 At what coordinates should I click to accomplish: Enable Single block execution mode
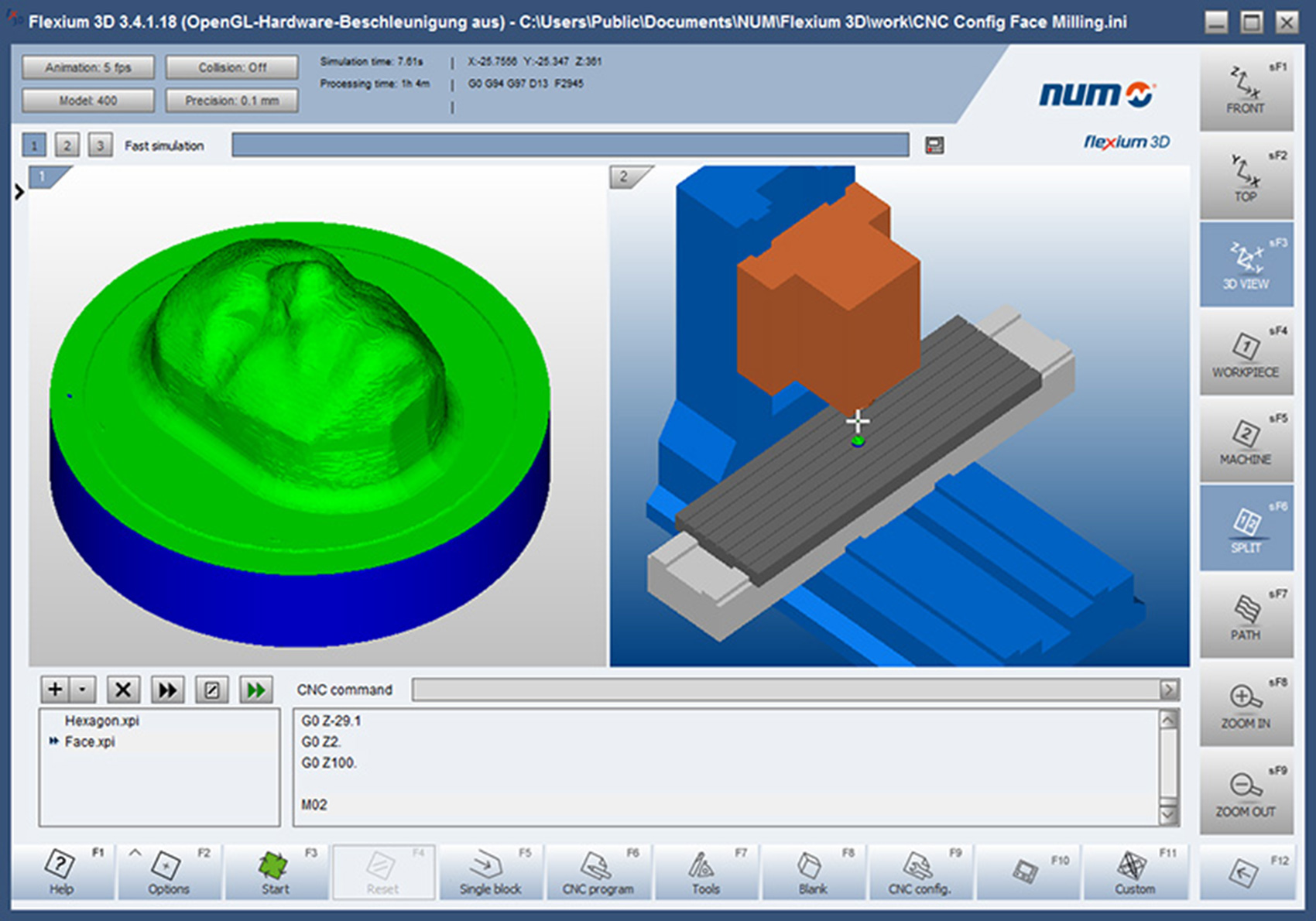pyautogui.click(x=490, y=871)
